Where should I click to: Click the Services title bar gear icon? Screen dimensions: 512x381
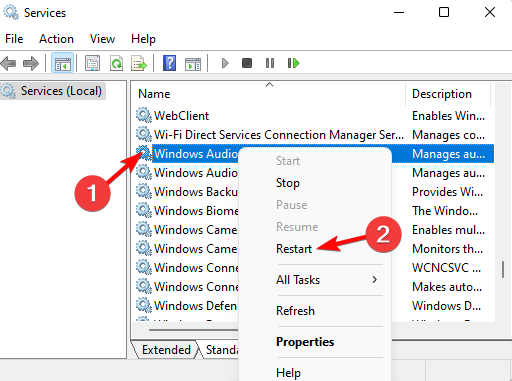tap(11, 13)
